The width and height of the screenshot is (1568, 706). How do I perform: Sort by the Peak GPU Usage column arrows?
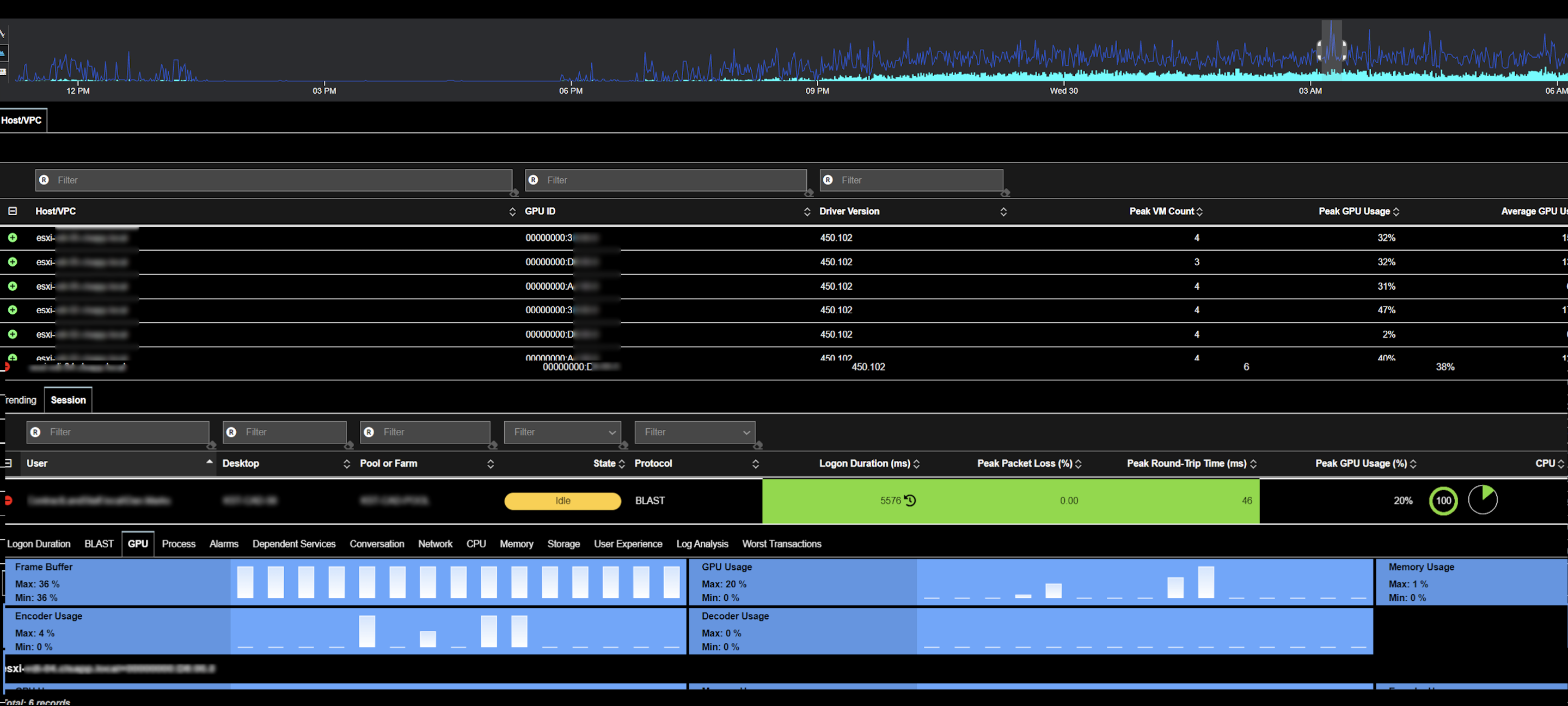click(1396, 211)
